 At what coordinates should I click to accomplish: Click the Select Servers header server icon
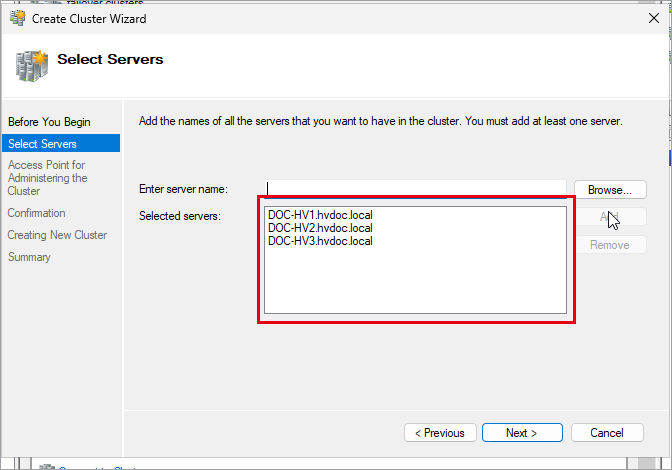[31, 66]
